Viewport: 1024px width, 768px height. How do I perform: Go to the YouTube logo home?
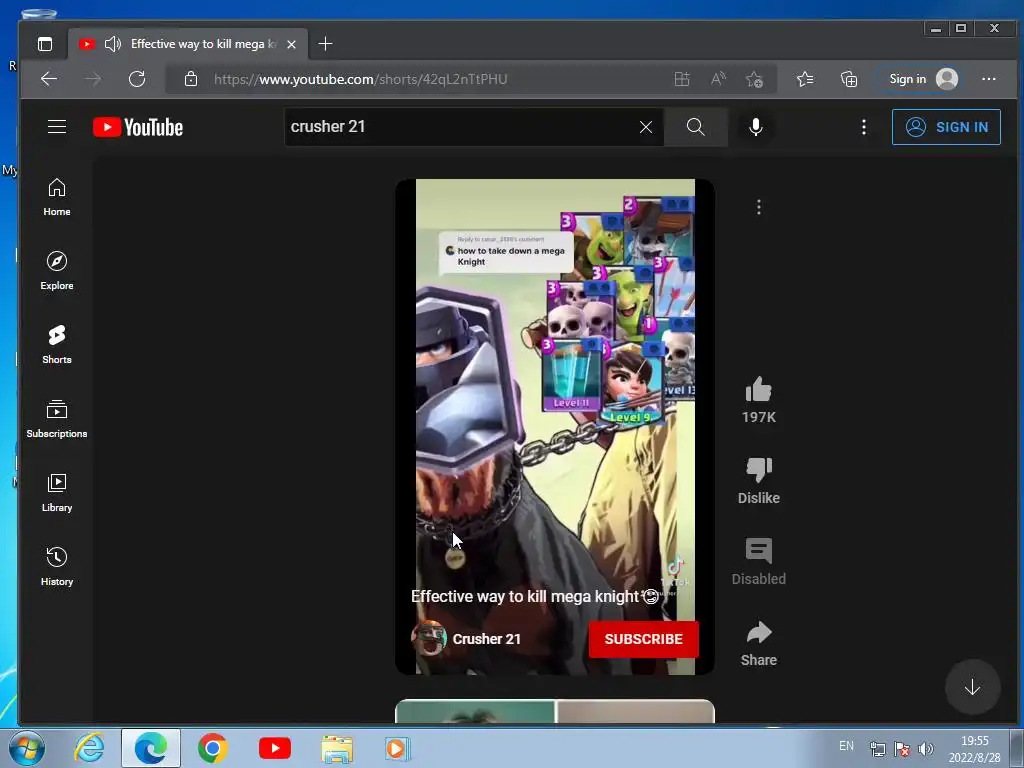point(138,127)
